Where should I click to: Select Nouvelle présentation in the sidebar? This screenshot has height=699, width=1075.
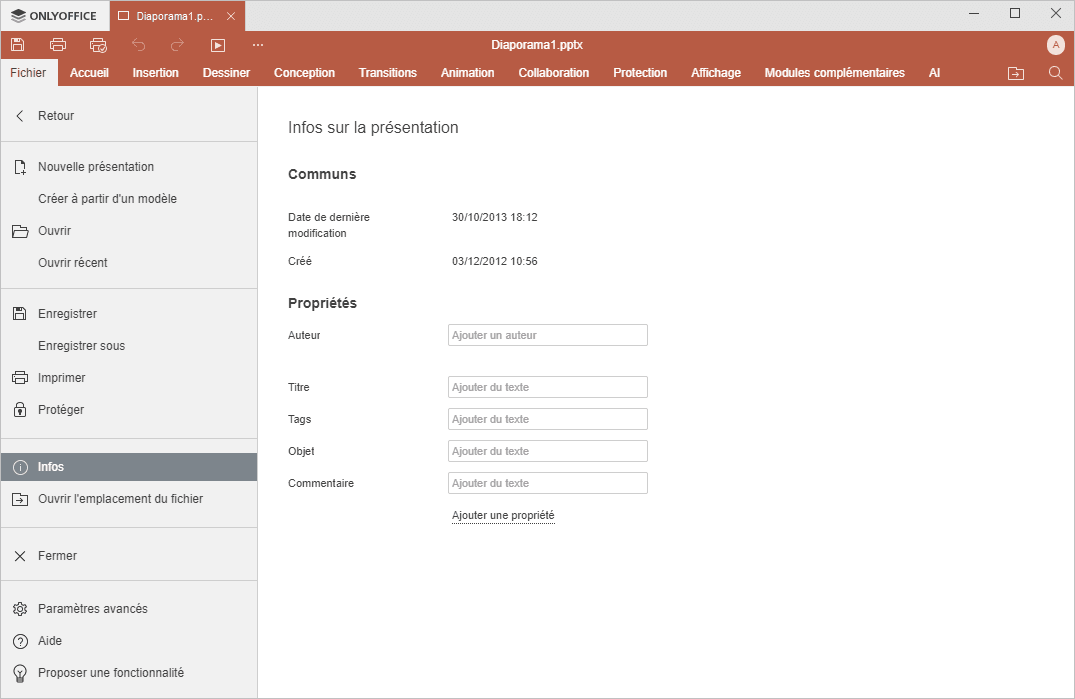(x=96, y=167)
